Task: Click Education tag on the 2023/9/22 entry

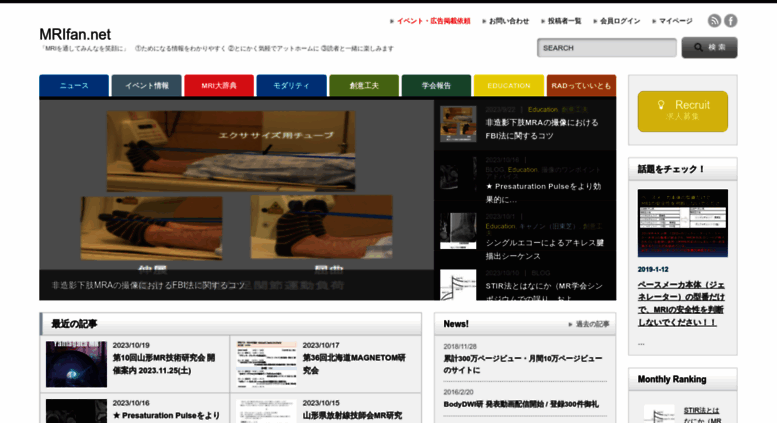Action: (x=543, y=109)
